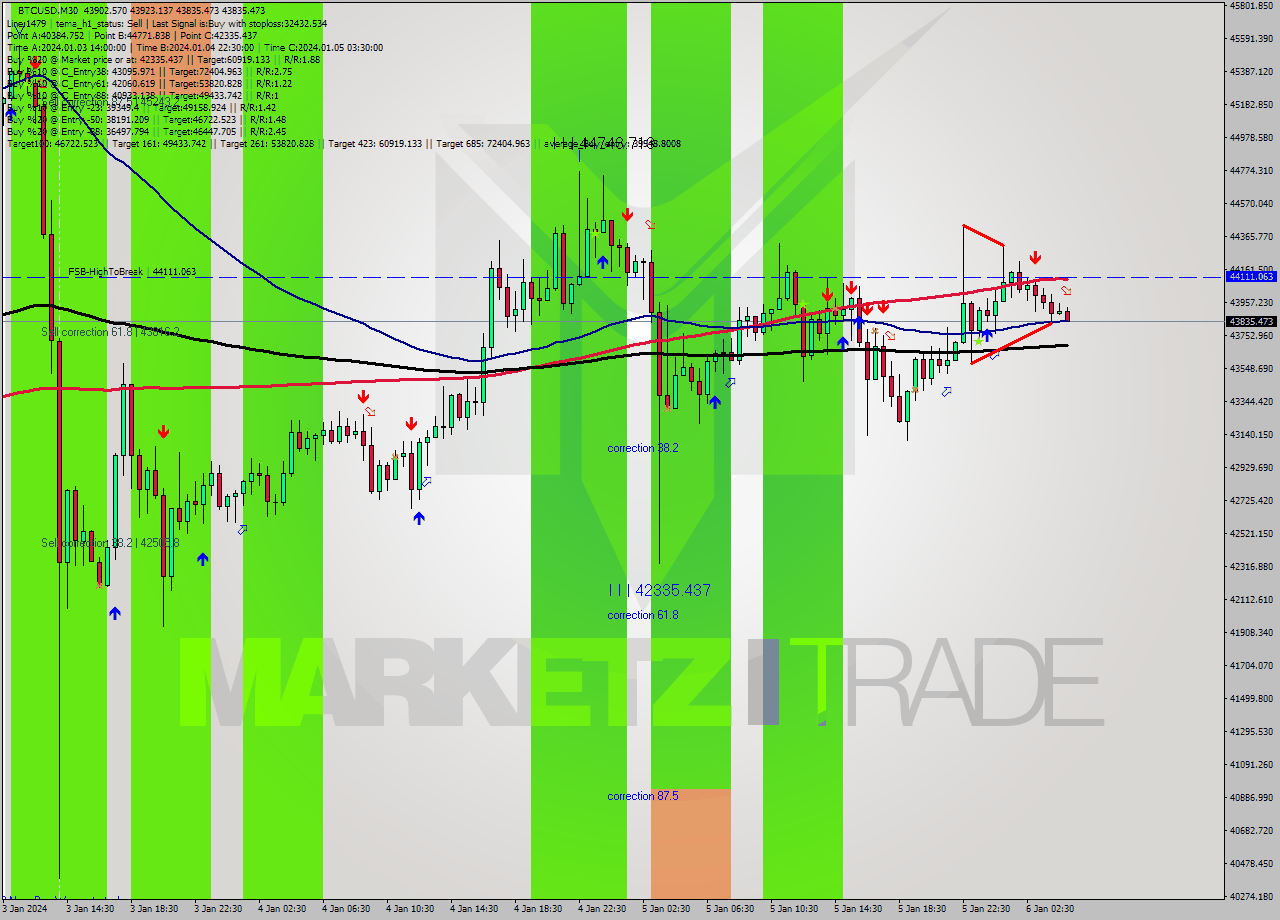Click the '6 Jan 02:30' time label
The height and width of the screenshot is (920, 1280).
(1050, 909)
